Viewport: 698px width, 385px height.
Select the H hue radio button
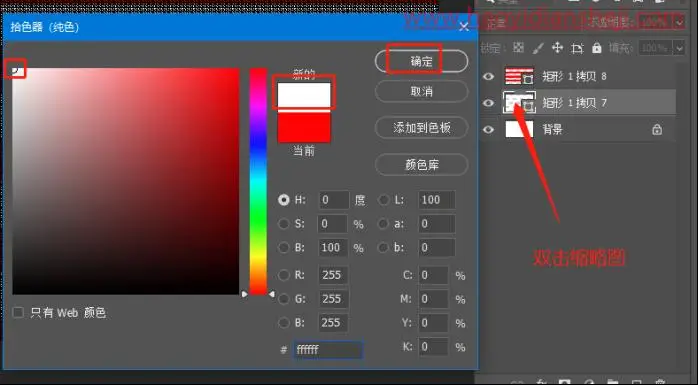[x=284, y=200]
